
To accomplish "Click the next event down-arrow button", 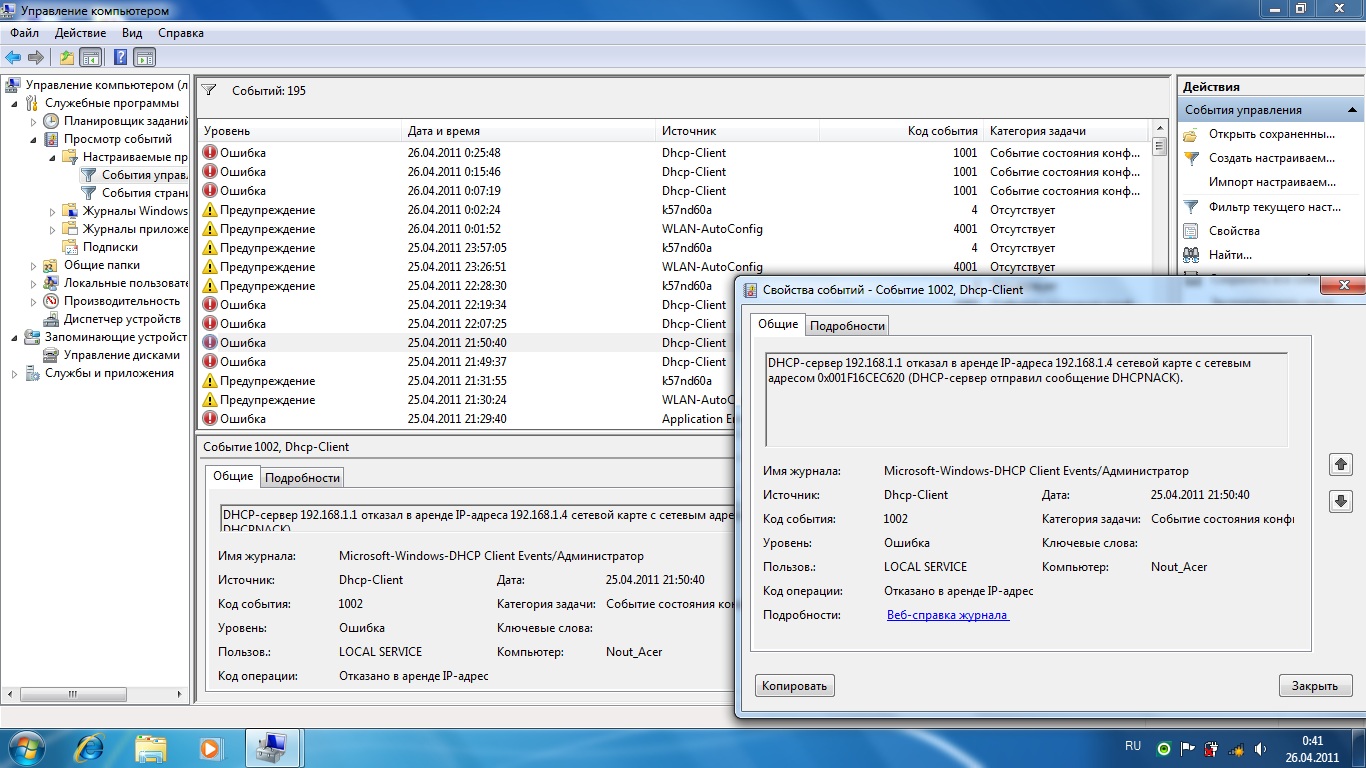I will [1340, 501].
